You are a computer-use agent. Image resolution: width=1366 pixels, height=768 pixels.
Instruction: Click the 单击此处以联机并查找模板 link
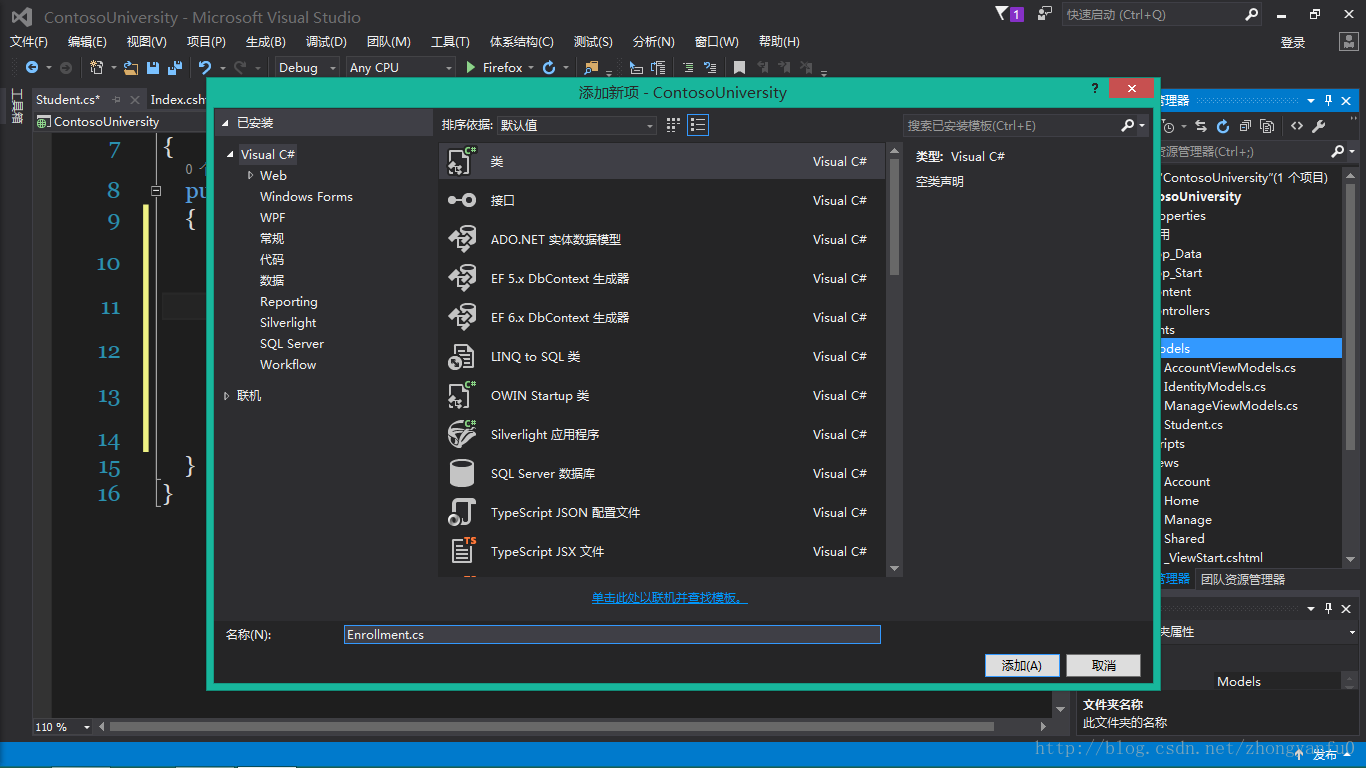(x=670, y=598)
